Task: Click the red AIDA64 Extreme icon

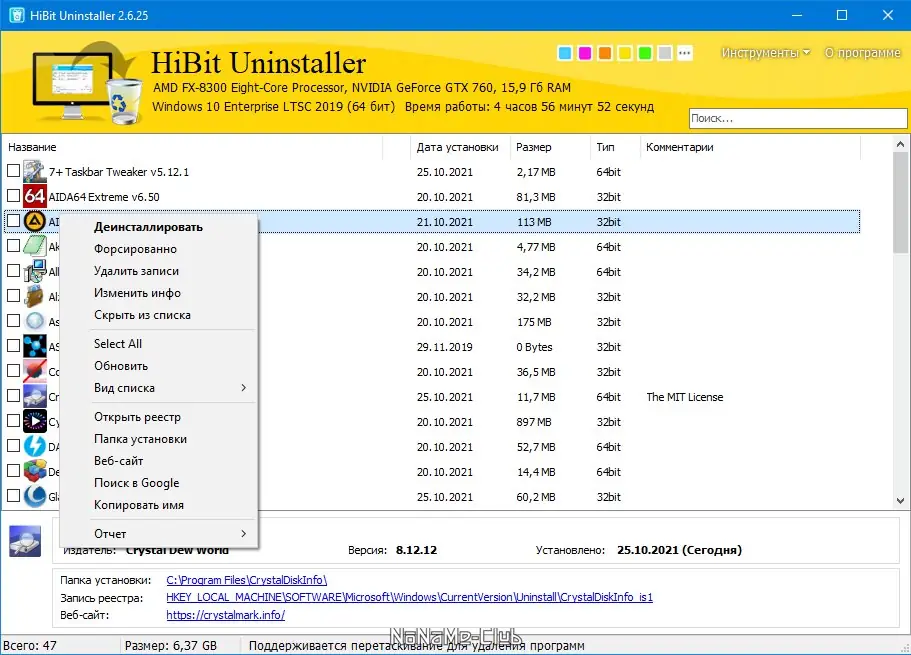Action: click(x=34, y=196)
